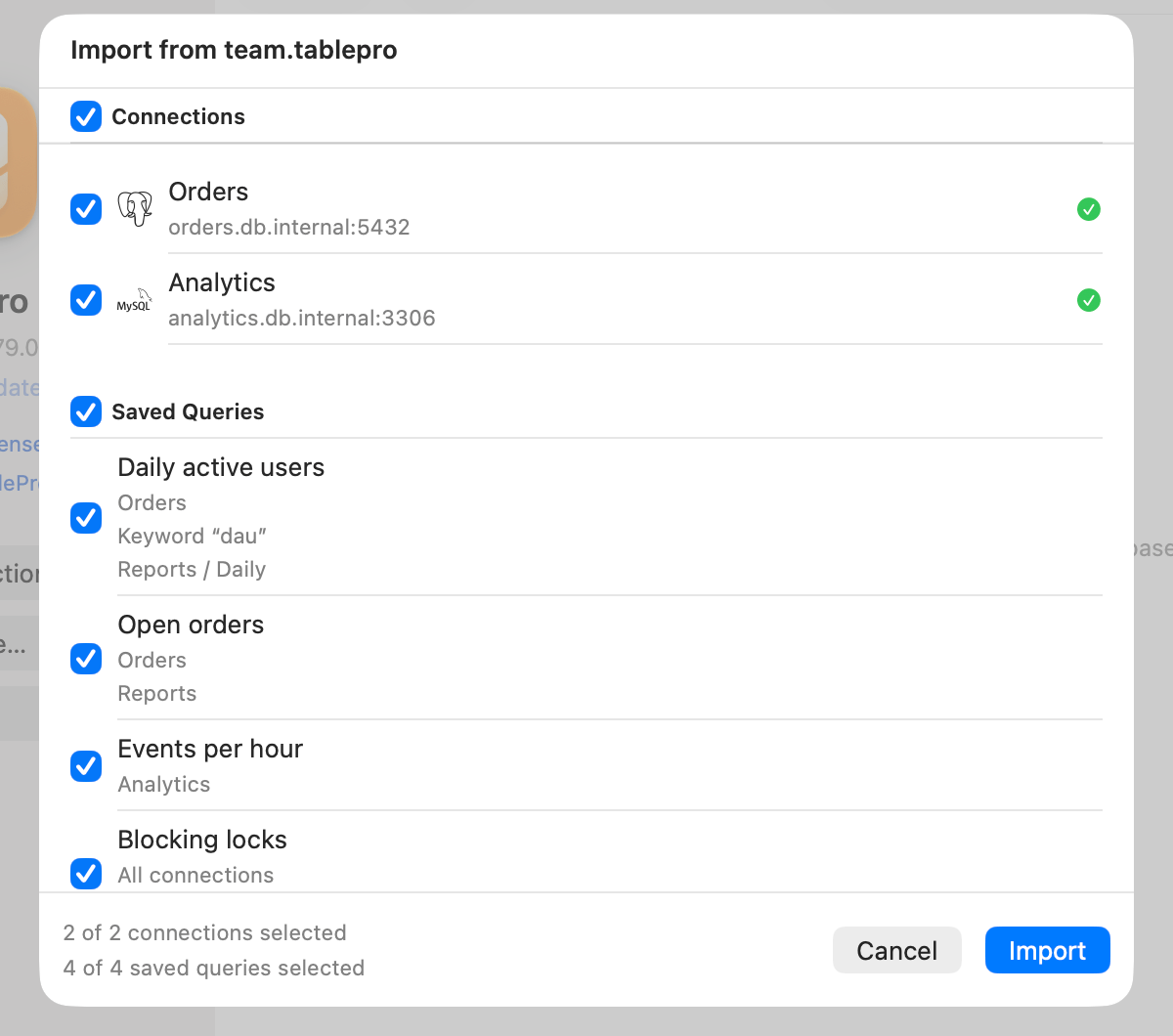Viewport: 1173px width, 1036px height.
Task: Click the green status checkmark for Orders
Action: coord(1088,209)
